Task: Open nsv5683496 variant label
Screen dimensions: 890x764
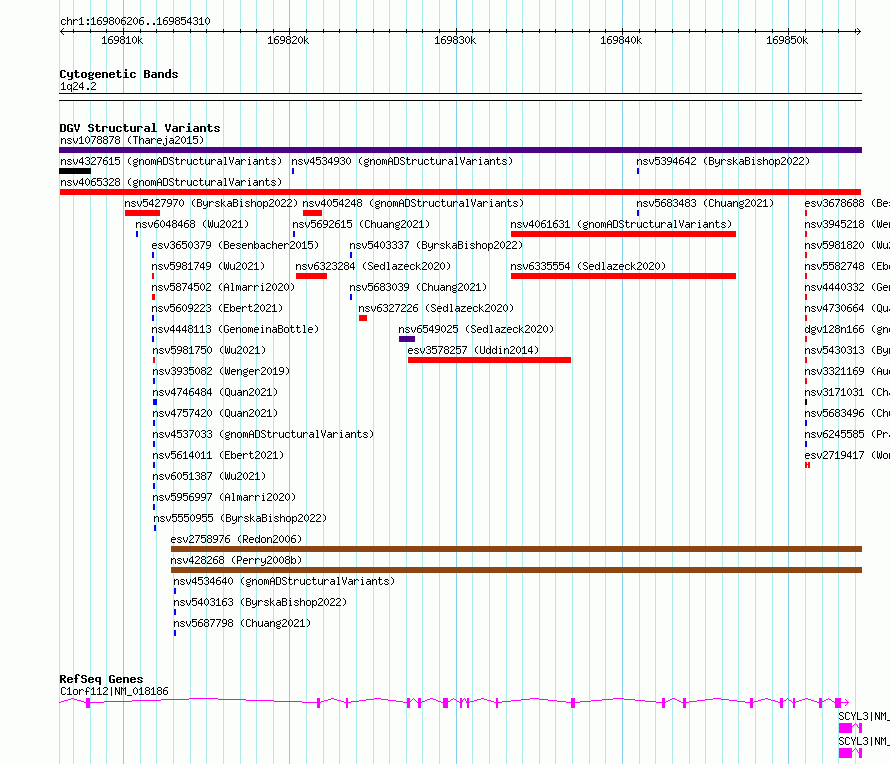Action: click(847, 413)
